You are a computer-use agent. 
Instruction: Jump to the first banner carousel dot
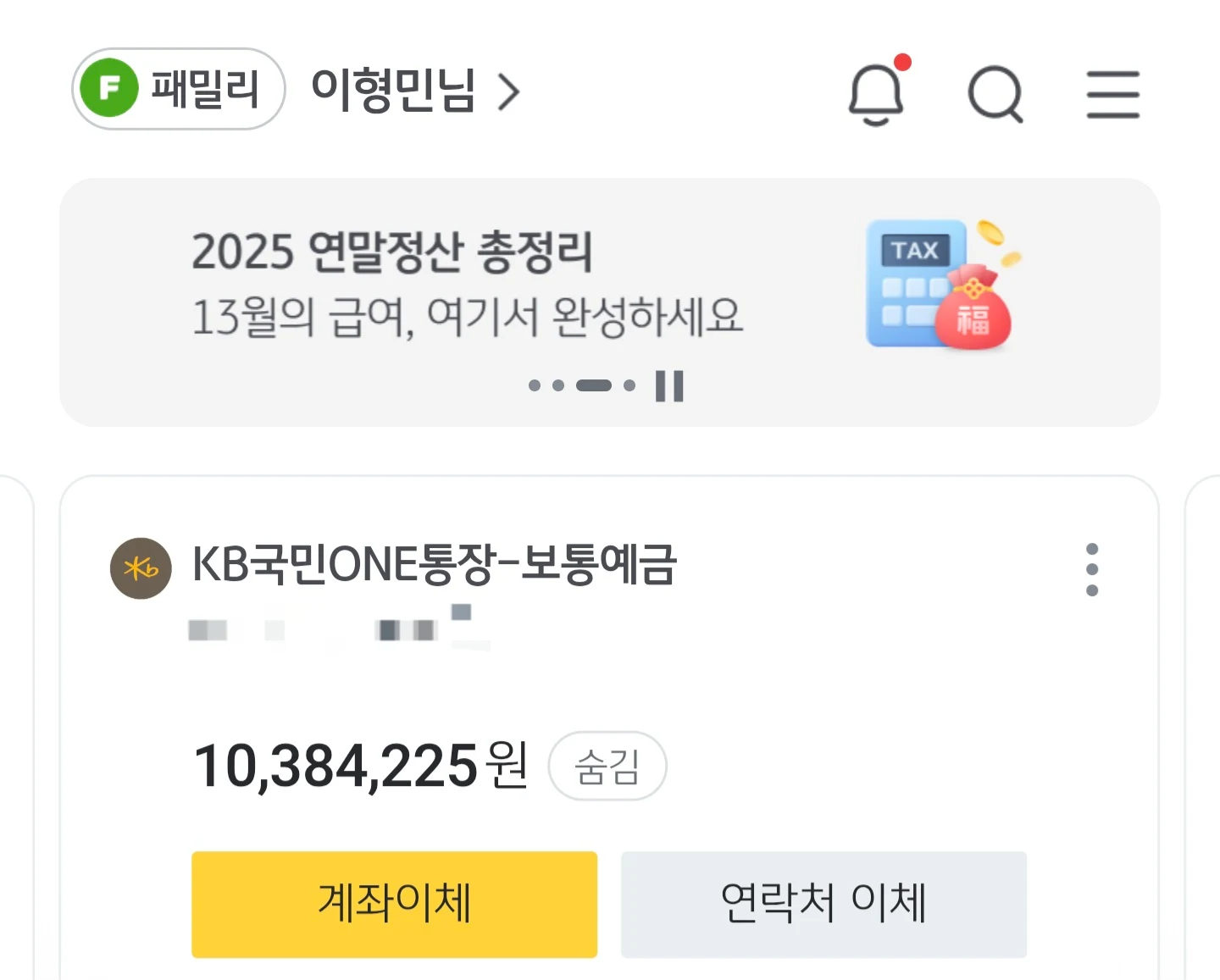(x=535, y=386)
